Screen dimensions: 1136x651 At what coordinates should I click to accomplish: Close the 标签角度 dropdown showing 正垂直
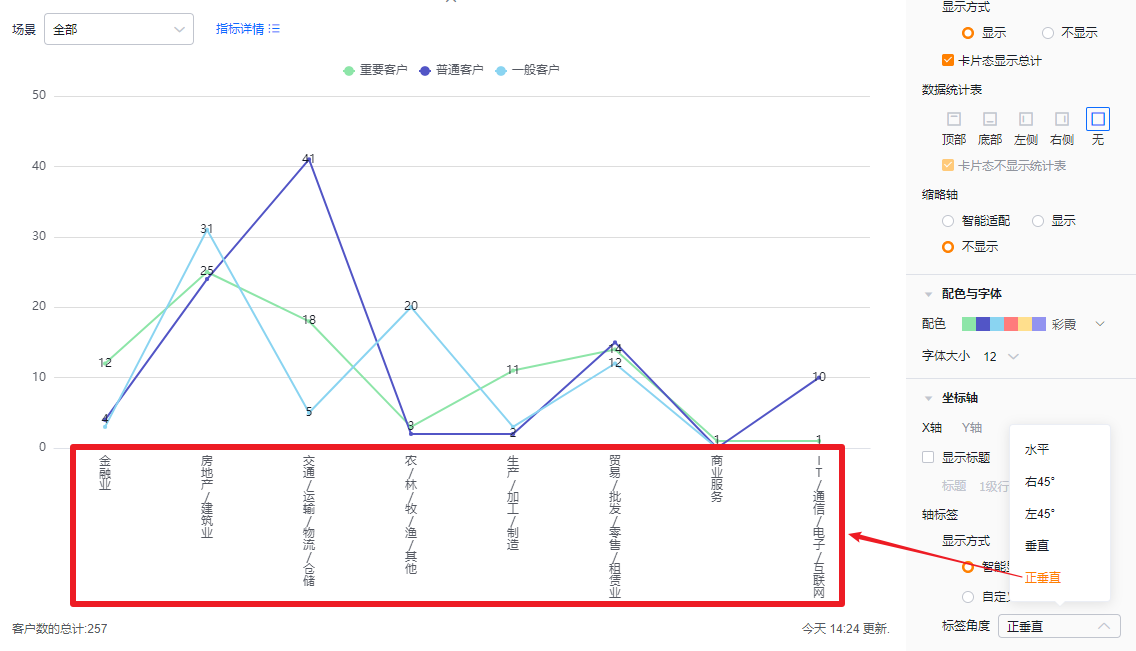pos(1059,626)
